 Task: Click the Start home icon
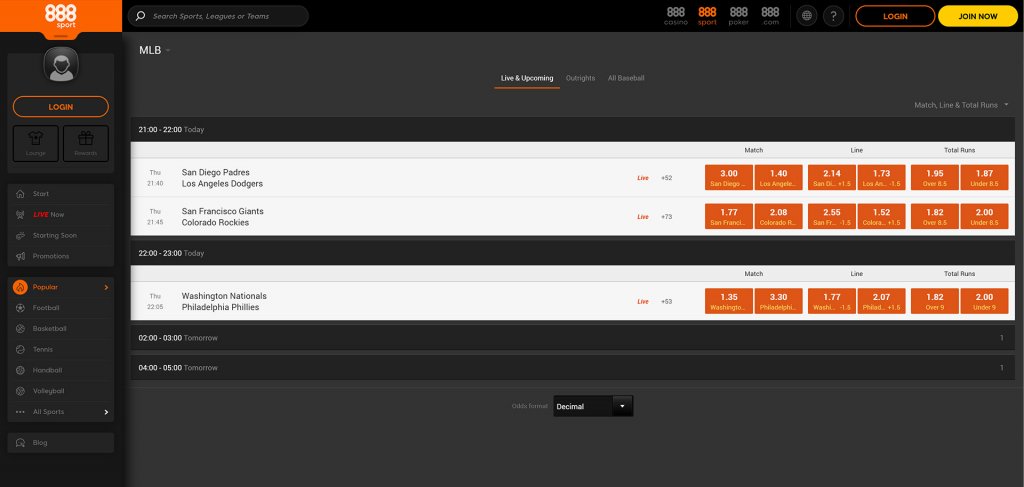tap(20, 194)
